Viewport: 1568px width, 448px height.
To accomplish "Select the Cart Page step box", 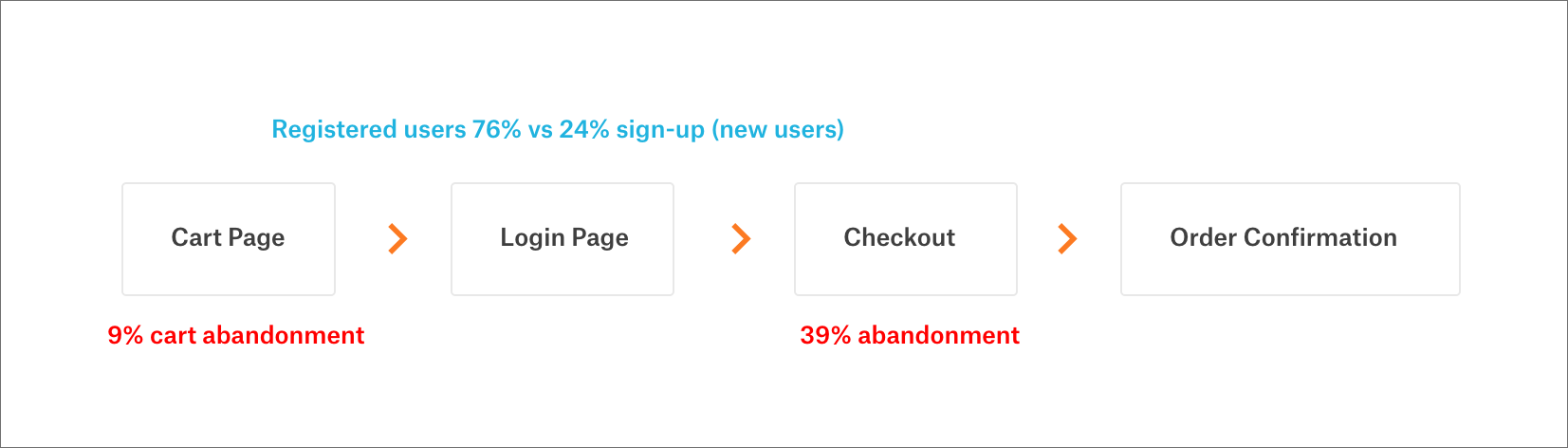I will [229, 239].
